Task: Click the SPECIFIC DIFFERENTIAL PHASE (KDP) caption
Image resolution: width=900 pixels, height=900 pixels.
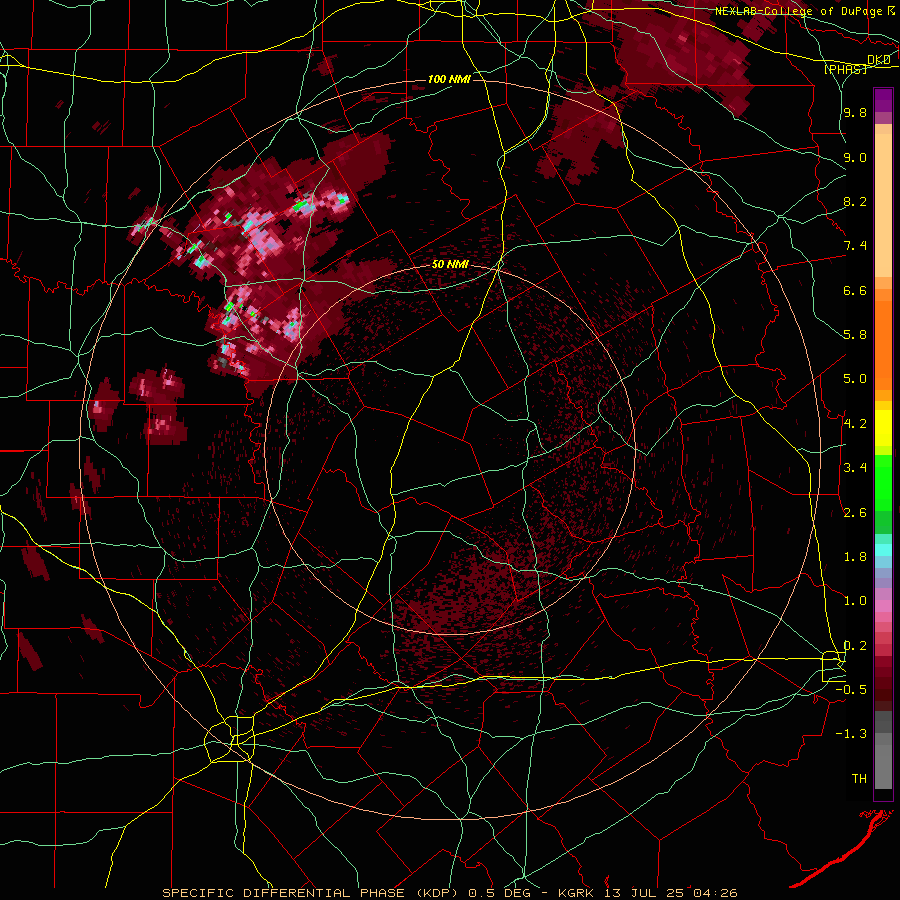Action: coord(311,893)
